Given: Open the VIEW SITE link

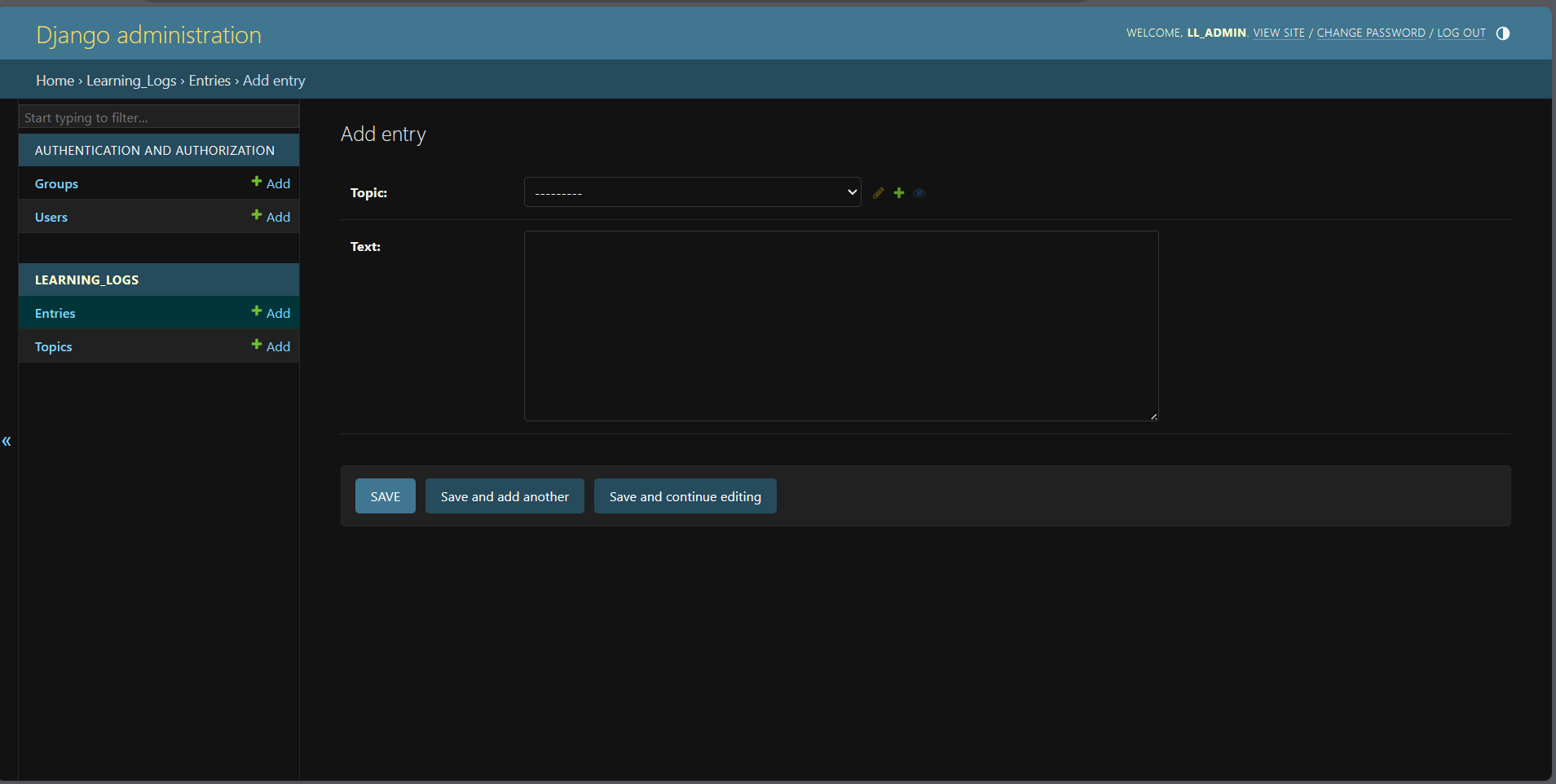Looking at the screenshot, I should [1279, 33].
